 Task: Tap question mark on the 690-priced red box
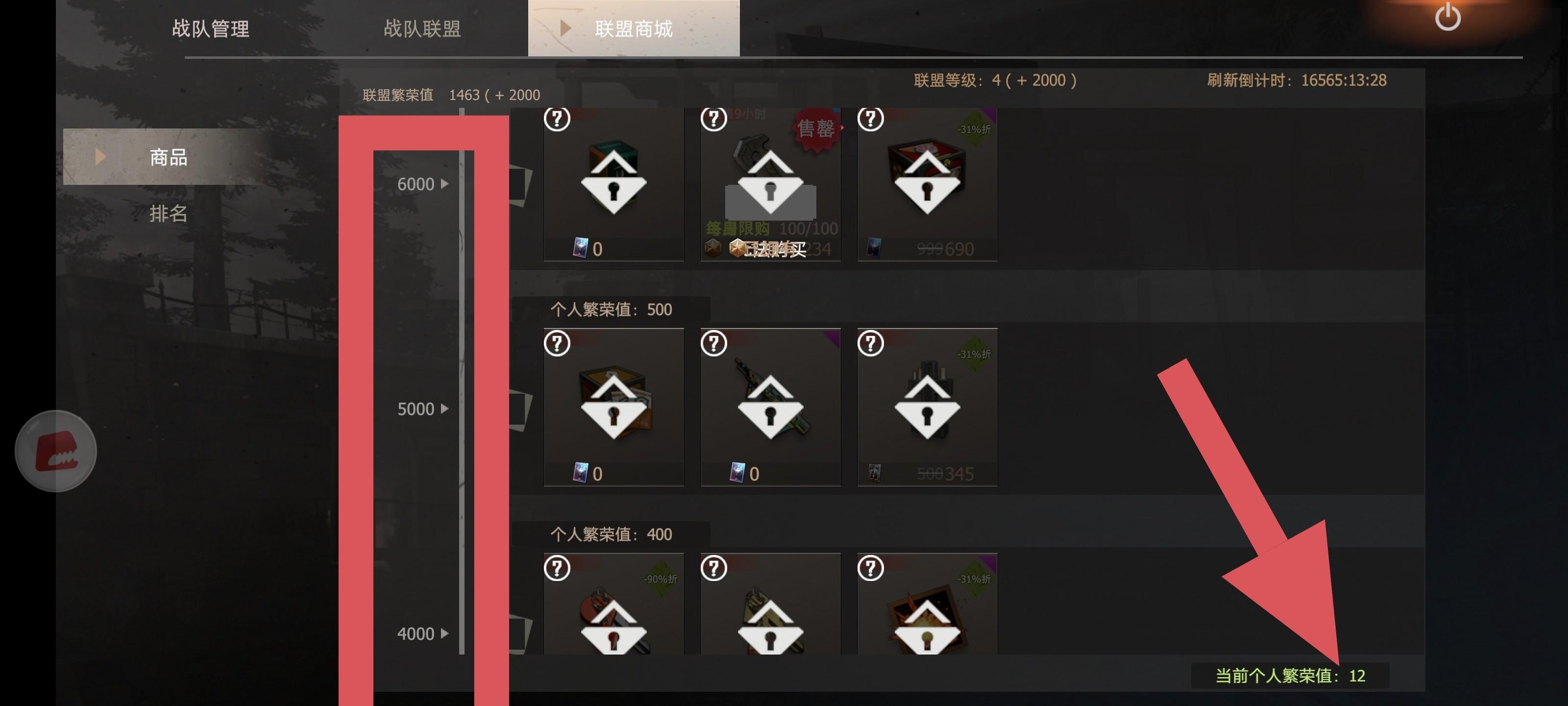coord(870,118)
